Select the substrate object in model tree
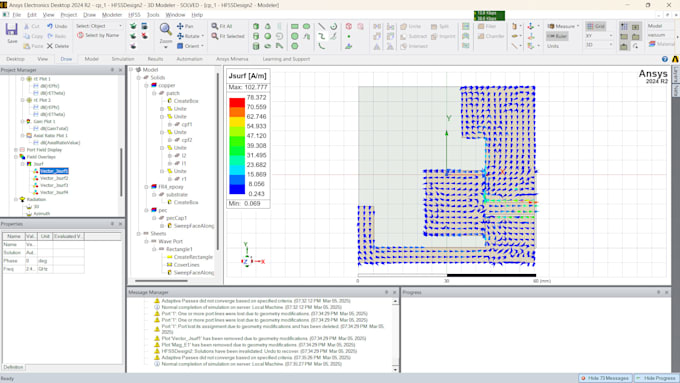The height and width of the screenshot is (383, 680). click(x=177, y=195)
